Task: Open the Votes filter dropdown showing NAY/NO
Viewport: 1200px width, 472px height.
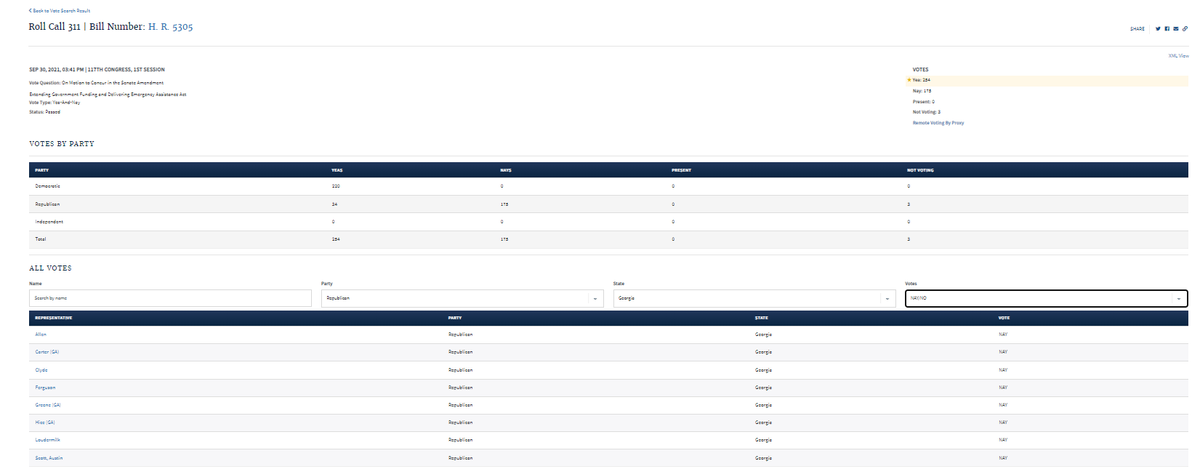Action: pos(1047,298)
